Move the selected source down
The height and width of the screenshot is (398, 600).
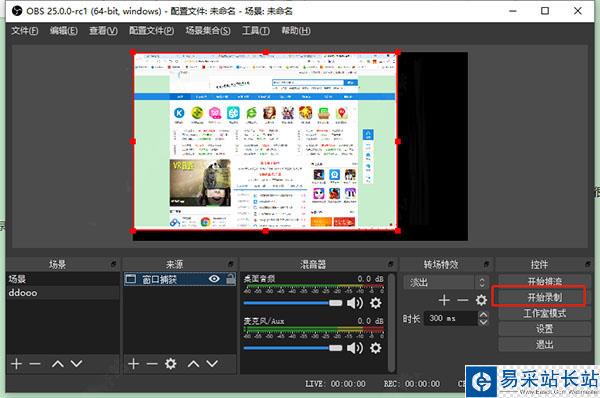212,364
